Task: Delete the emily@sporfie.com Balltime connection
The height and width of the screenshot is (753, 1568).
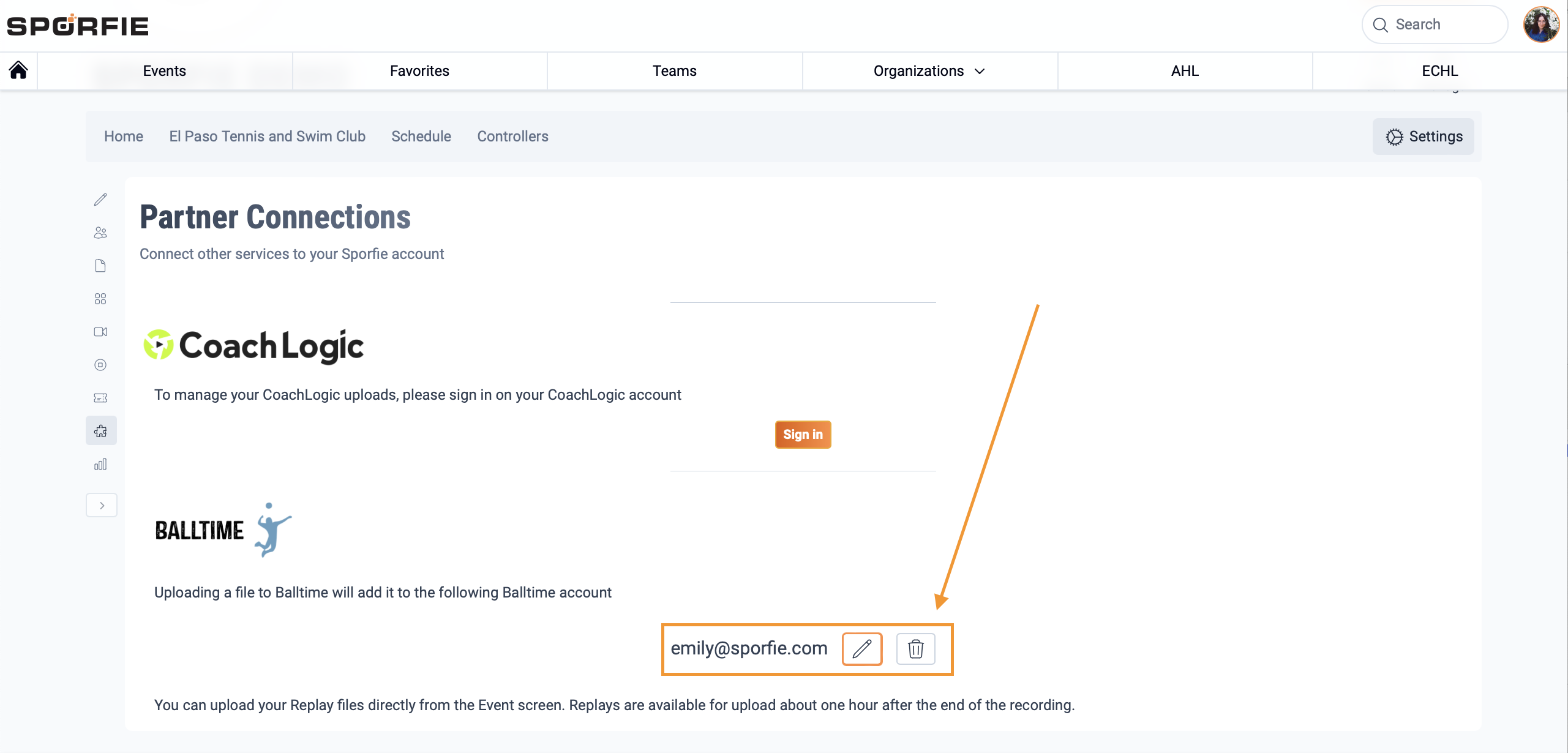Action: click(x=915, y=649)
